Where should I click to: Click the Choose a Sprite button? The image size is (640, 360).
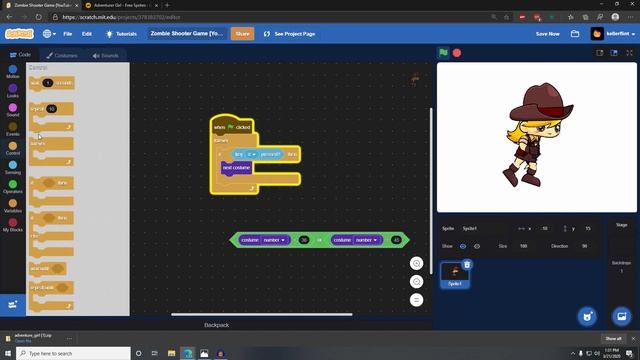pos(587,316)
